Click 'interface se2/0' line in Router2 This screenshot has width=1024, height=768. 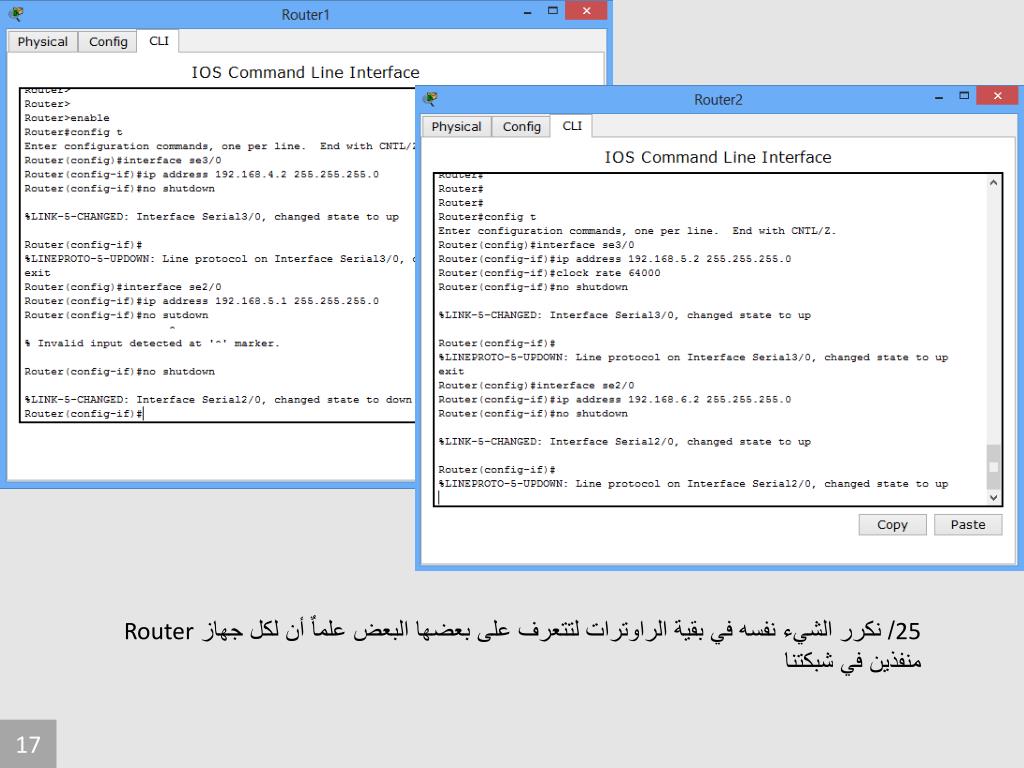[x=536, y=386]
